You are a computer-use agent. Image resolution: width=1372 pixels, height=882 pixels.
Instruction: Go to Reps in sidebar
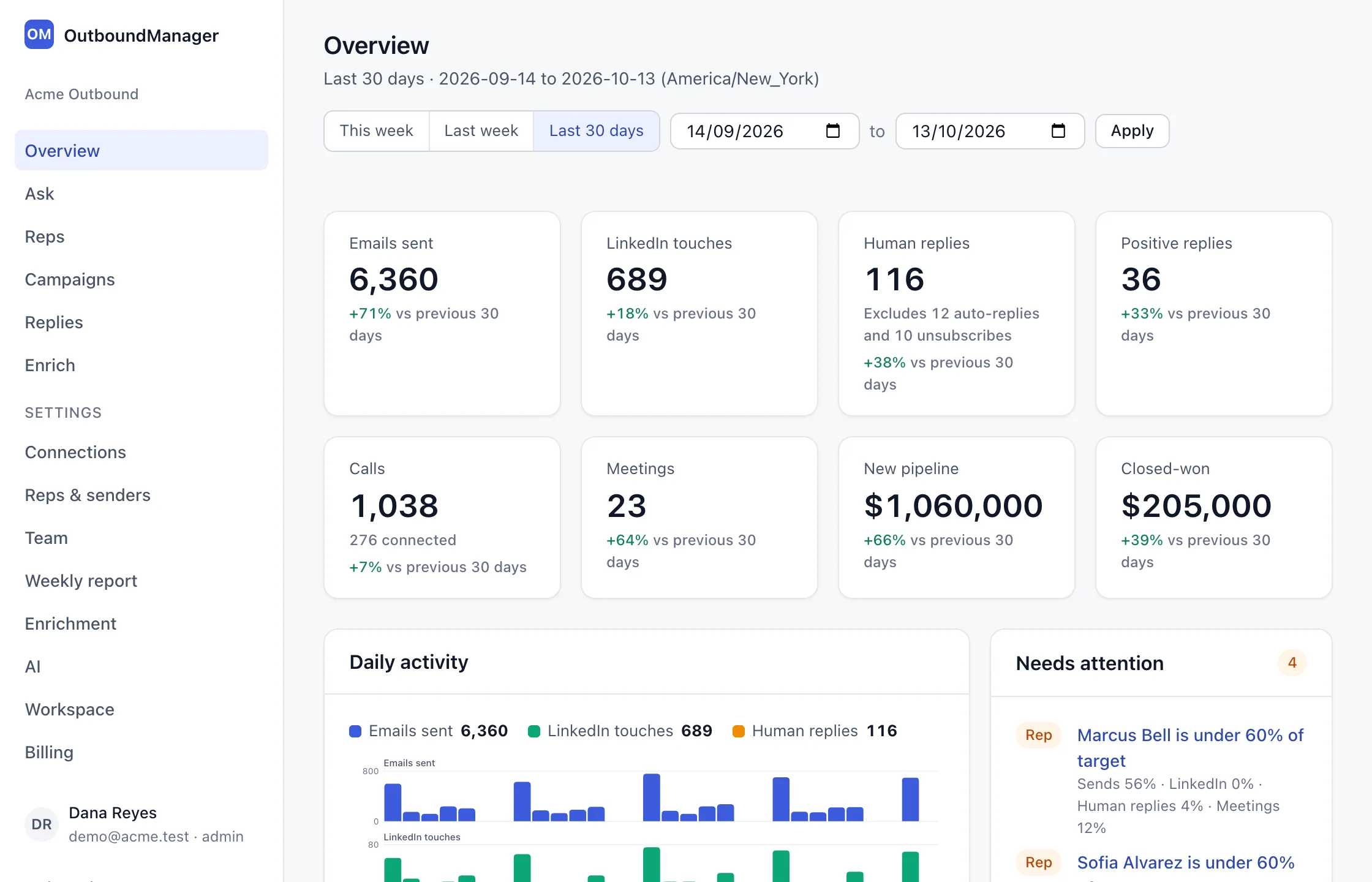pyautogui.click(x=141, y=236)
